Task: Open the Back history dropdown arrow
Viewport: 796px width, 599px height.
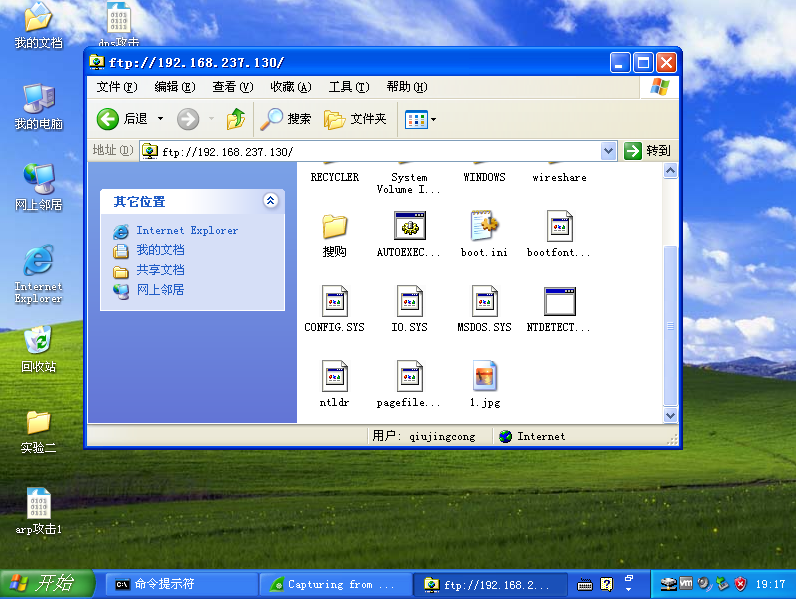Action: [x=160, y=119]
